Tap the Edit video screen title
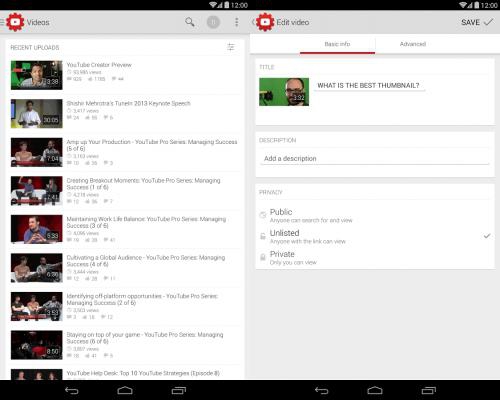This screenshot has width=500, height=400. [x=293, y=22]
